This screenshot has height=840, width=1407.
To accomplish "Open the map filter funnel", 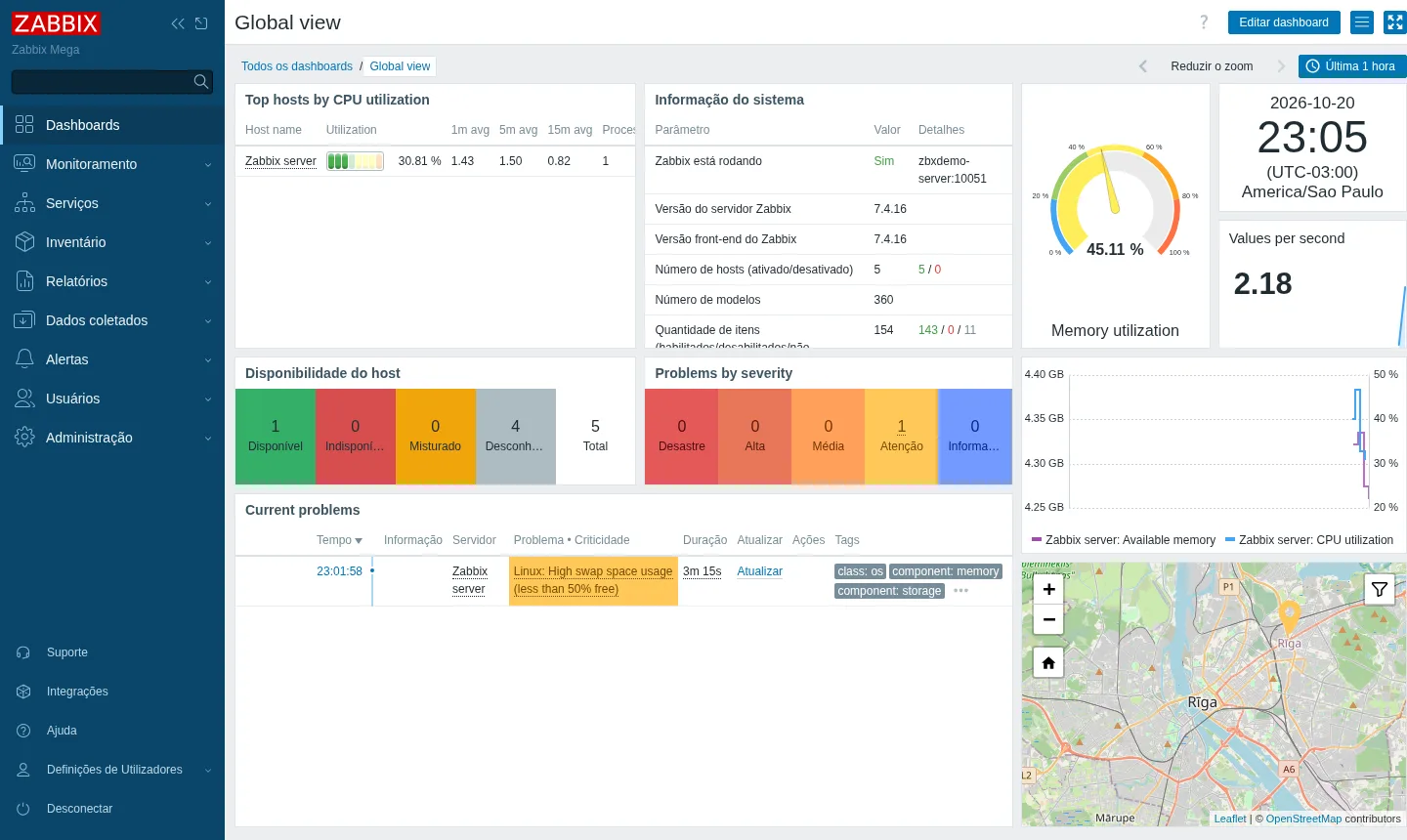I will 1379,589.
